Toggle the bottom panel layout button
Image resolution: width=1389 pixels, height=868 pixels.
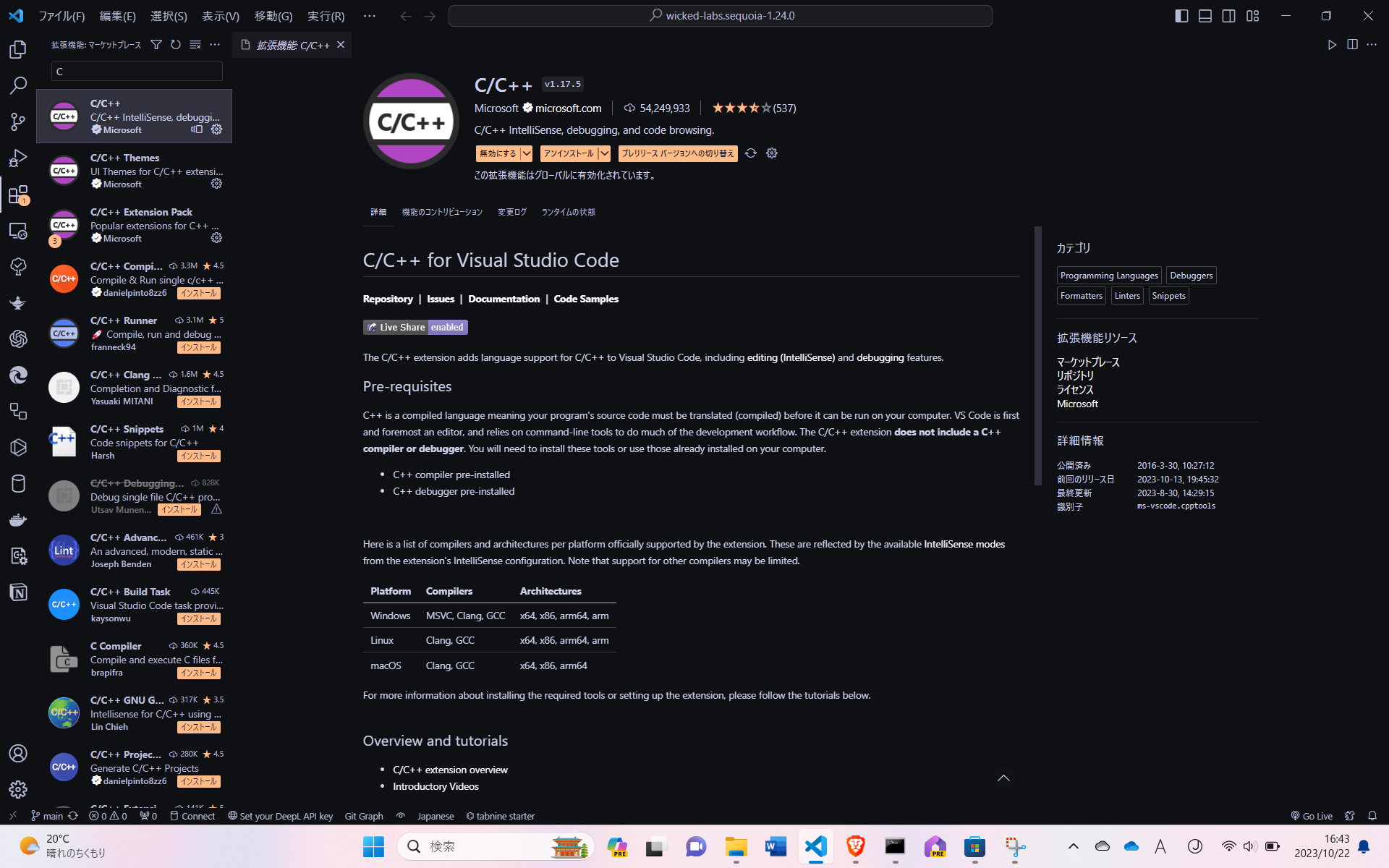(1205, 16)
